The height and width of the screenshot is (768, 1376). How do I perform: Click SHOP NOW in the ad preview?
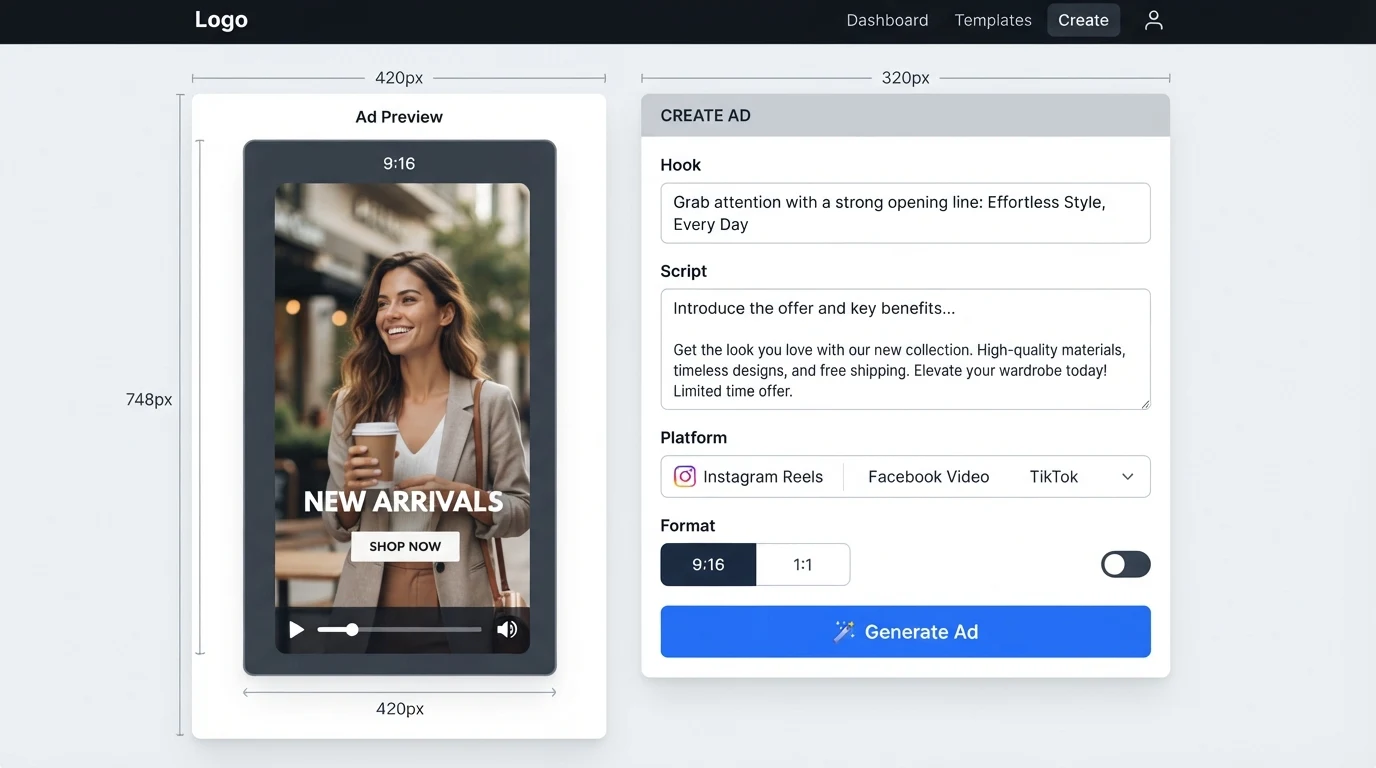405,546
